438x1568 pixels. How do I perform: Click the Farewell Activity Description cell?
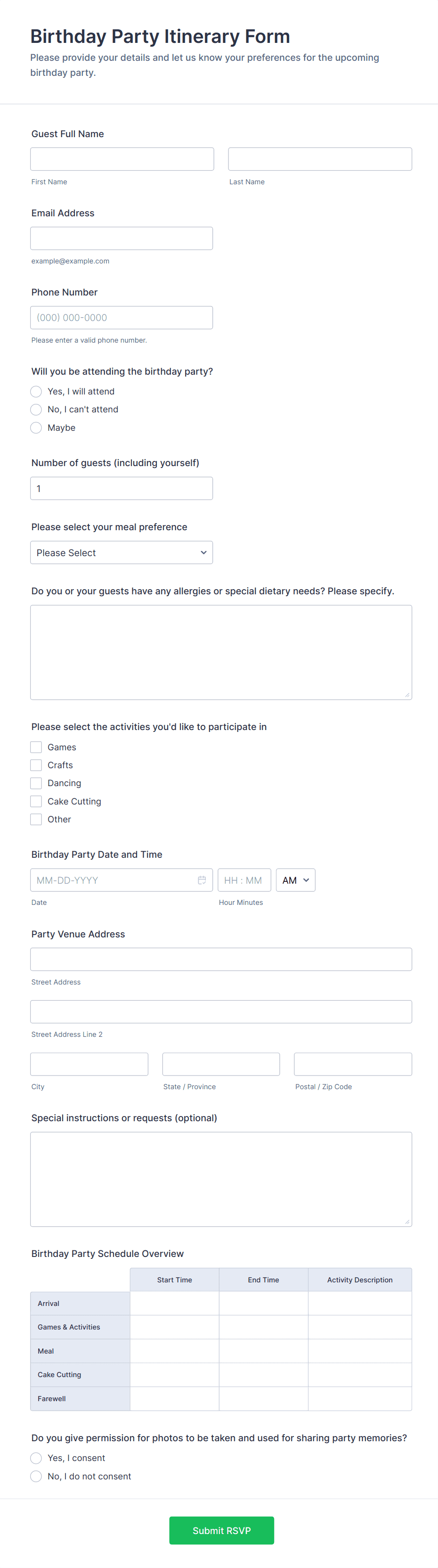(359, 1398)
